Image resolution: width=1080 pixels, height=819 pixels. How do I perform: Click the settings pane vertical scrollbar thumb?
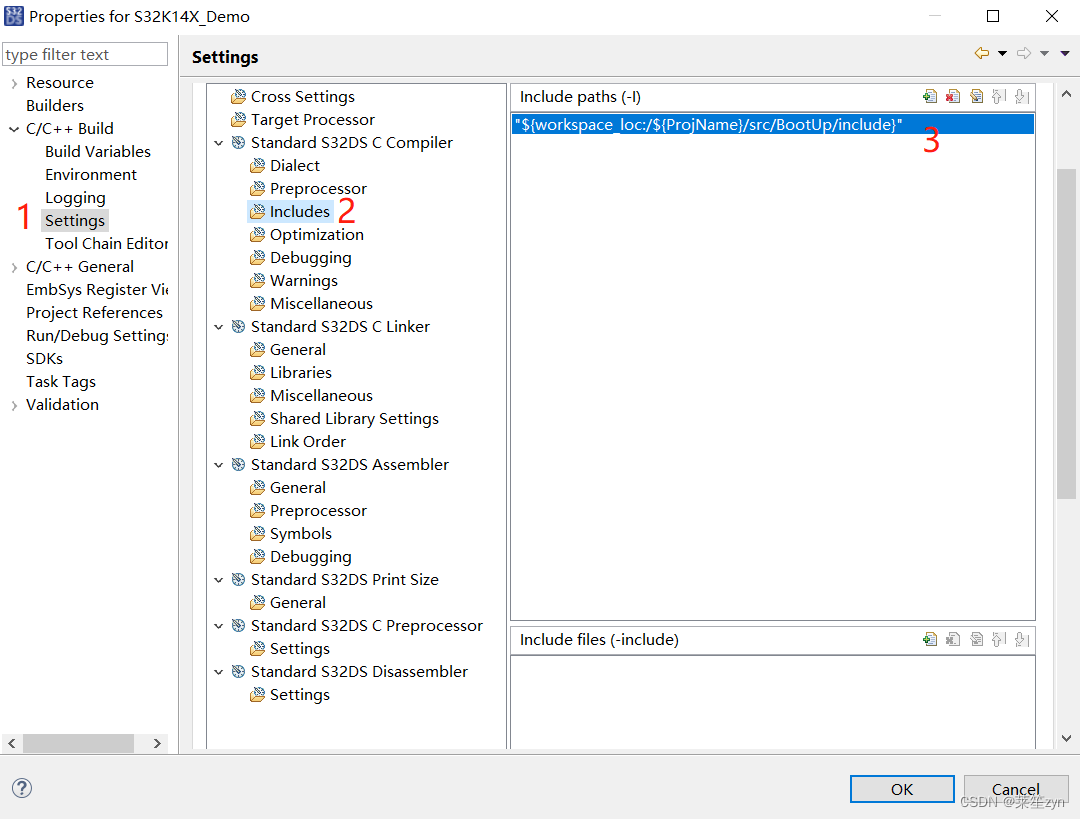pyautogui.click(x=1066, y=334)
